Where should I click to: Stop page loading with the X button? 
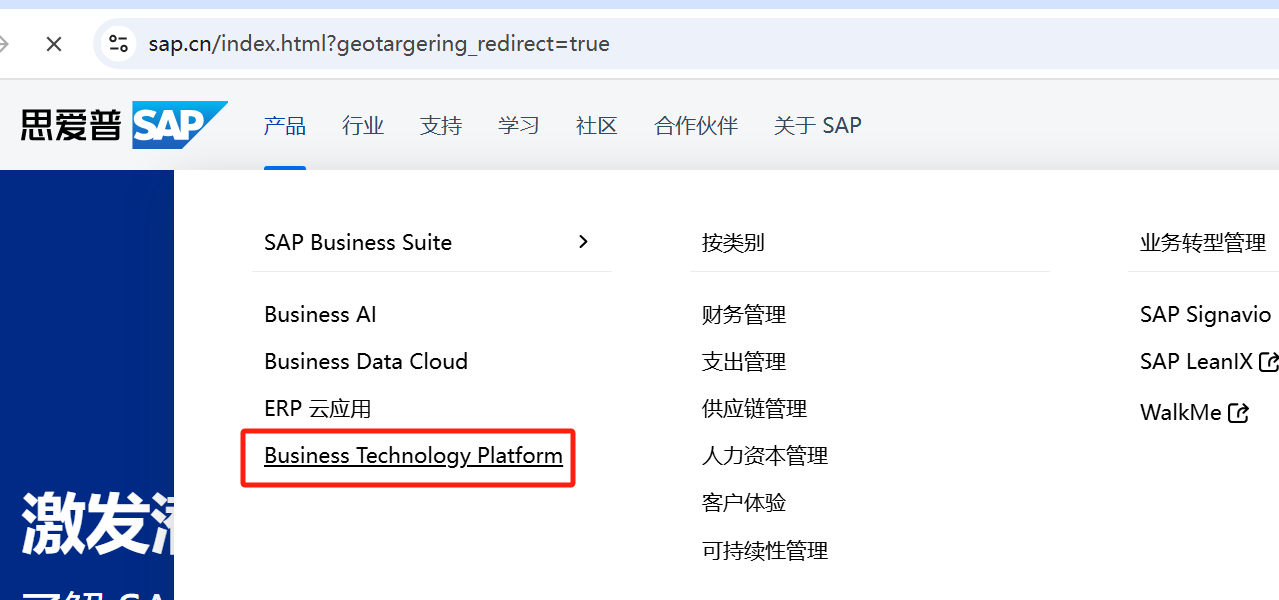tap(54, 44)
